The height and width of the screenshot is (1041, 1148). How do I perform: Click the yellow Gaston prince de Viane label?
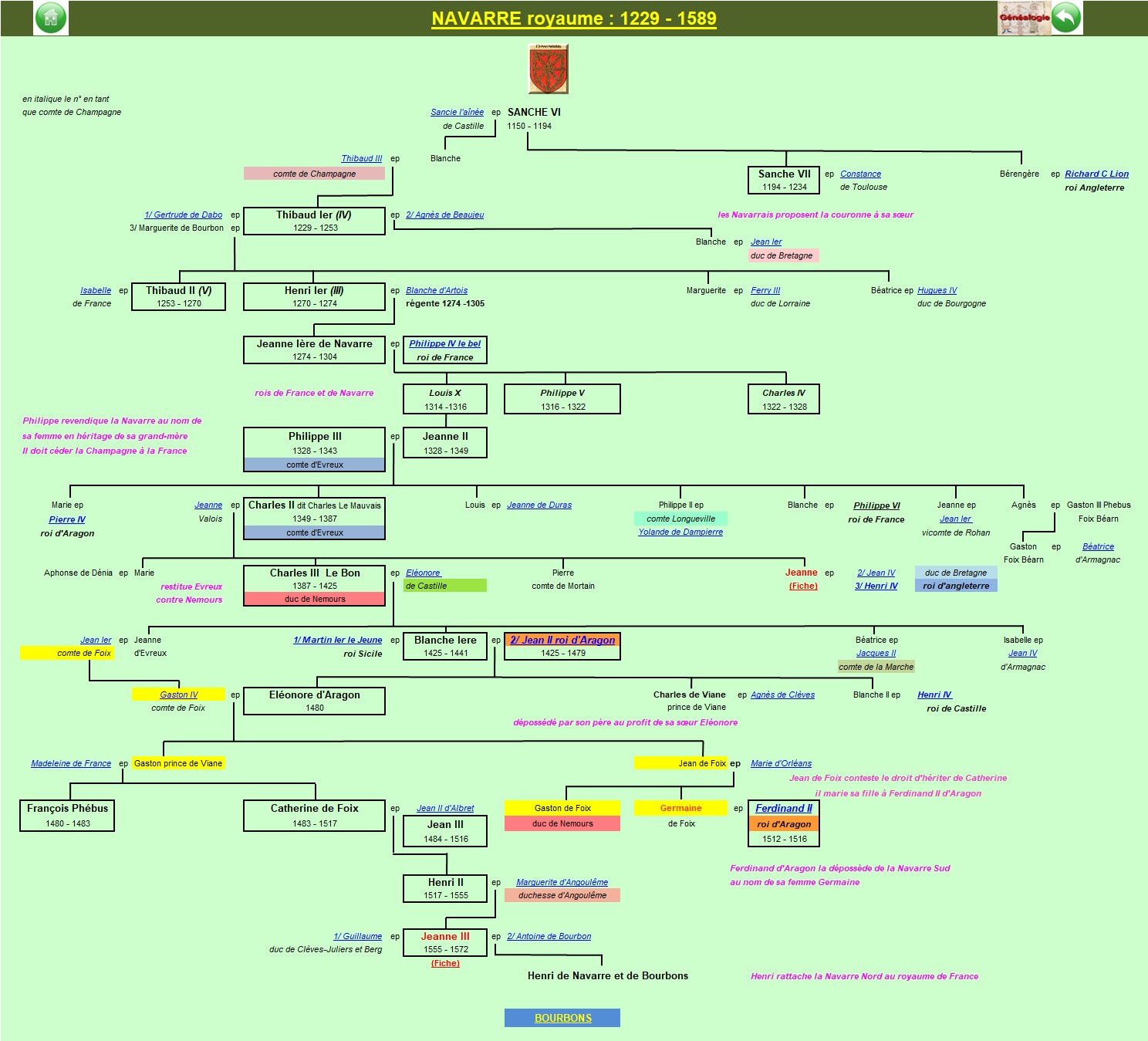click(178, 763)
